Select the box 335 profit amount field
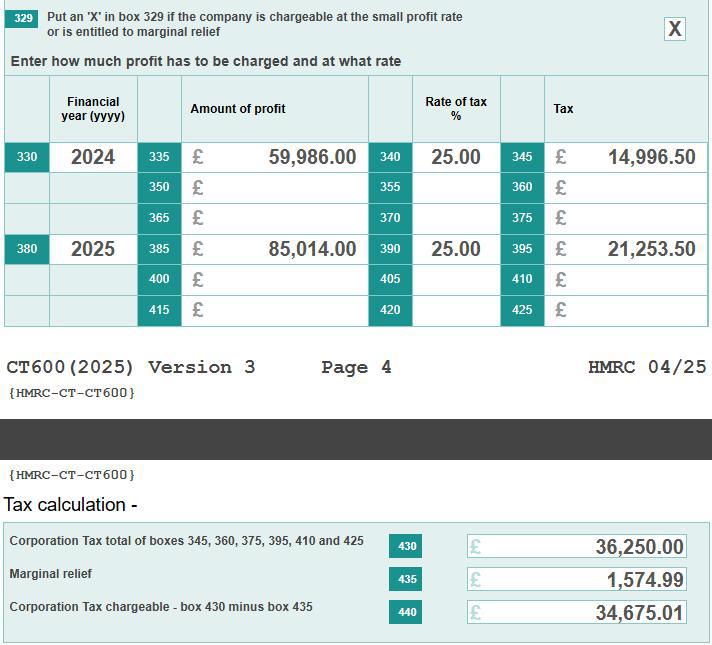 point(275,157)
